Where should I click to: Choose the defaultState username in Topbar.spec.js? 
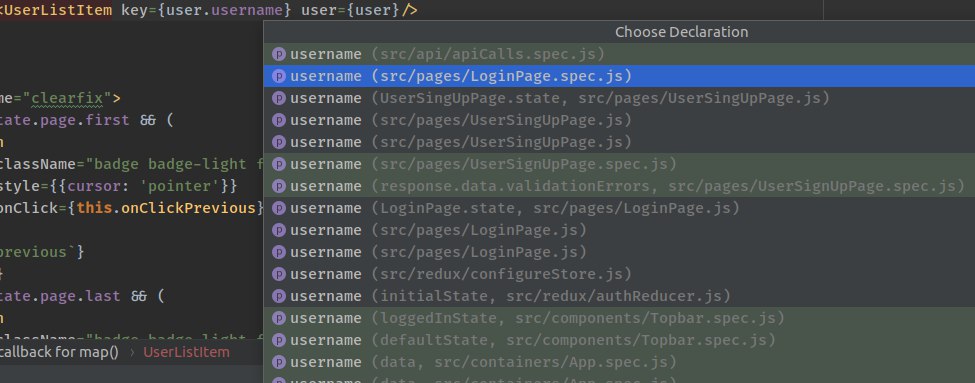pos(619,341)
